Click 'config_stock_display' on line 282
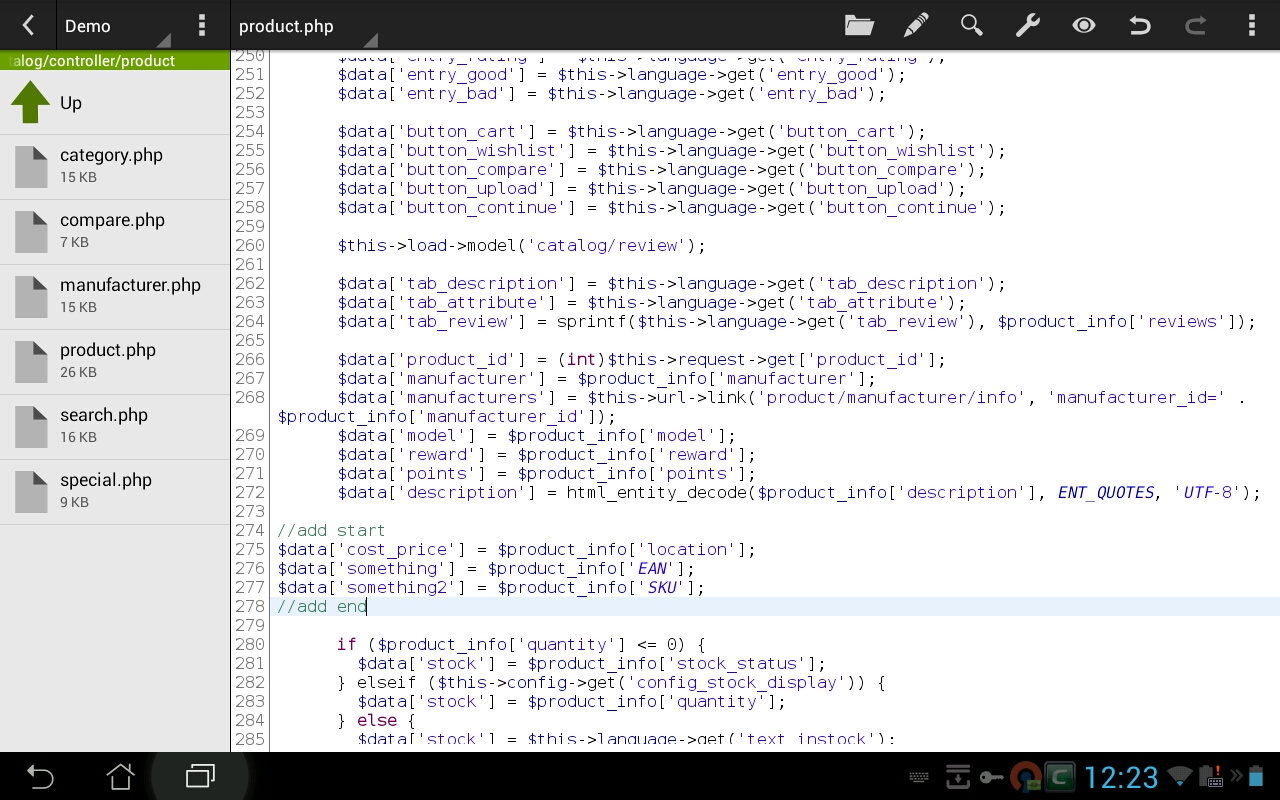 pyautogui.click(x=737, y=682)
